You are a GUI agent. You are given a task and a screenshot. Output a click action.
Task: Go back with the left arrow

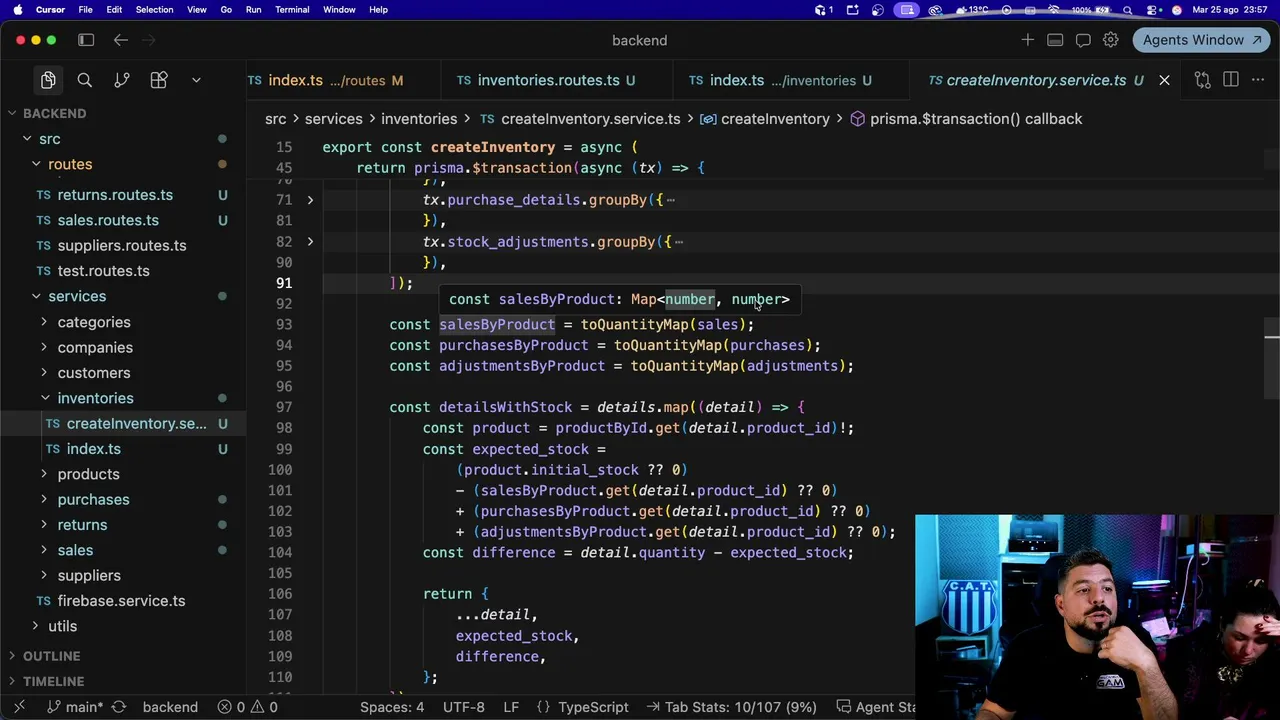tap(120, 40)
